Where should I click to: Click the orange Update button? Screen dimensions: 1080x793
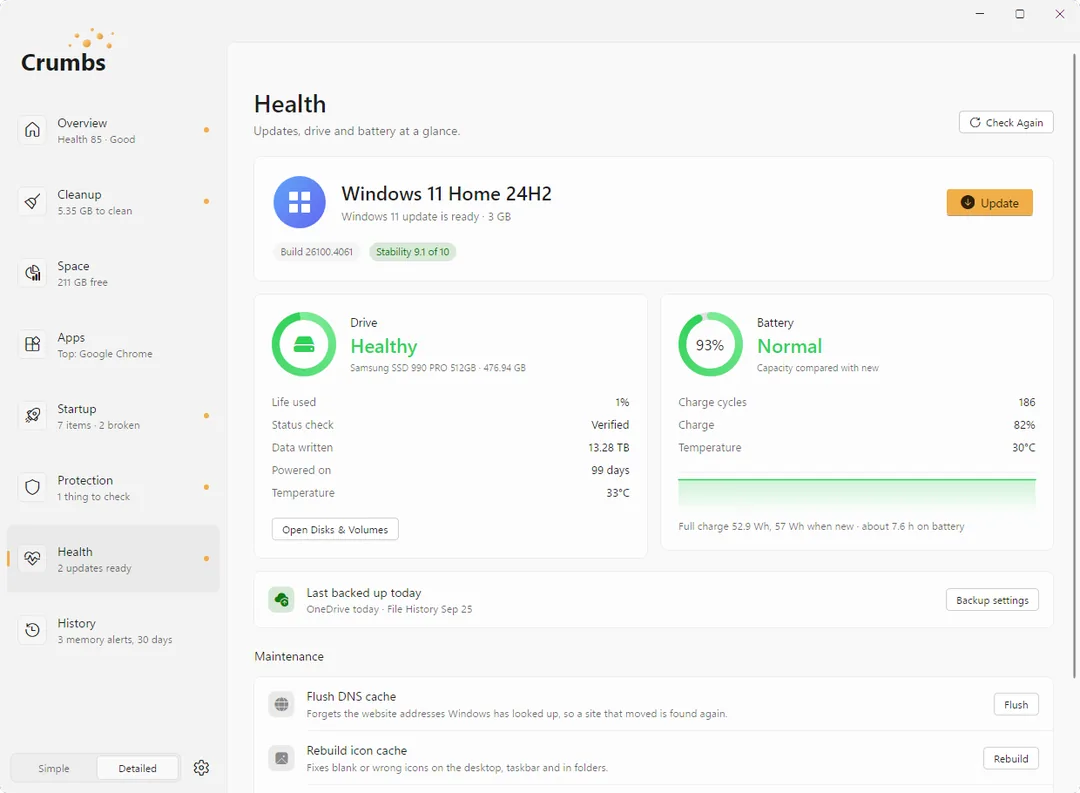pyautogui.click(x=989, y=203)
